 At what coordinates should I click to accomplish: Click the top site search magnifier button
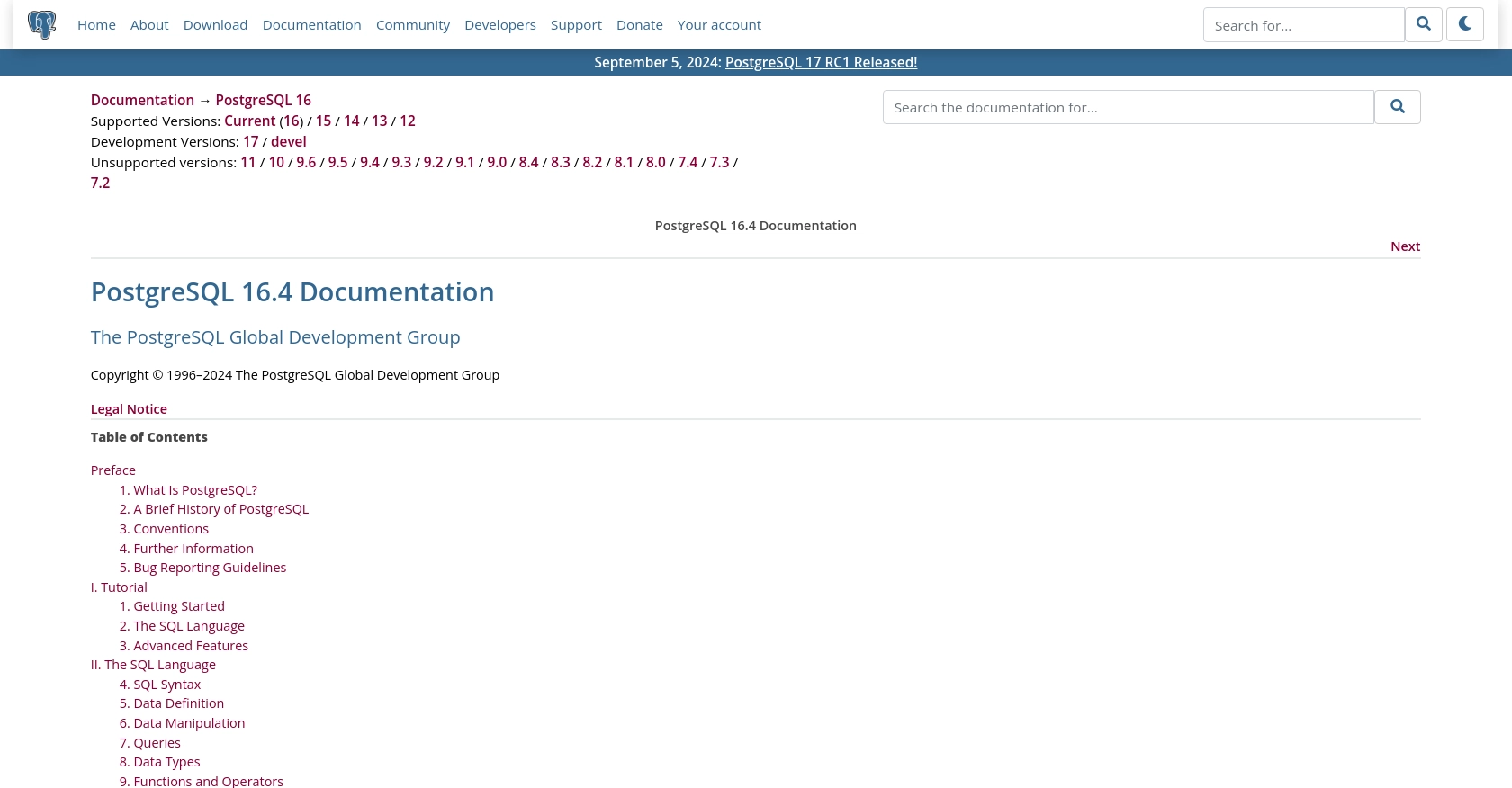(x=1424, y=24)
